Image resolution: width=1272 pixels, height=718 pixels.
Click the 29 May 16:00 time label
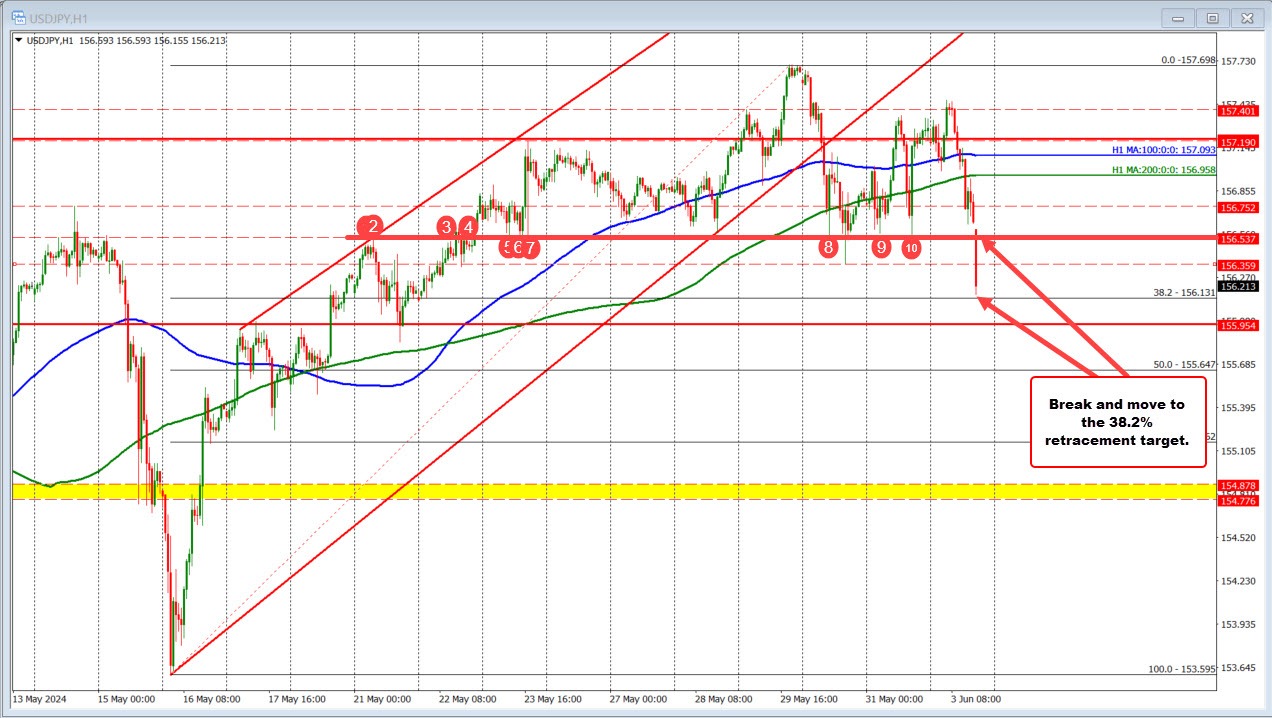pos(808,698)
